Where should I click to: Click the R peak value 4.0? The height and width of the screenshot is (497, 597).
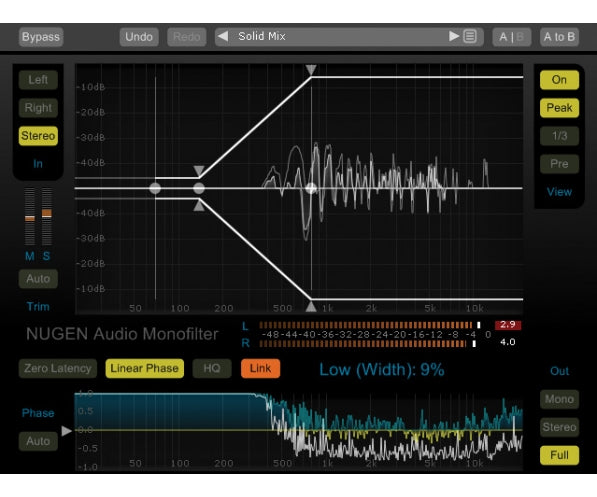[x=508, y=342]
